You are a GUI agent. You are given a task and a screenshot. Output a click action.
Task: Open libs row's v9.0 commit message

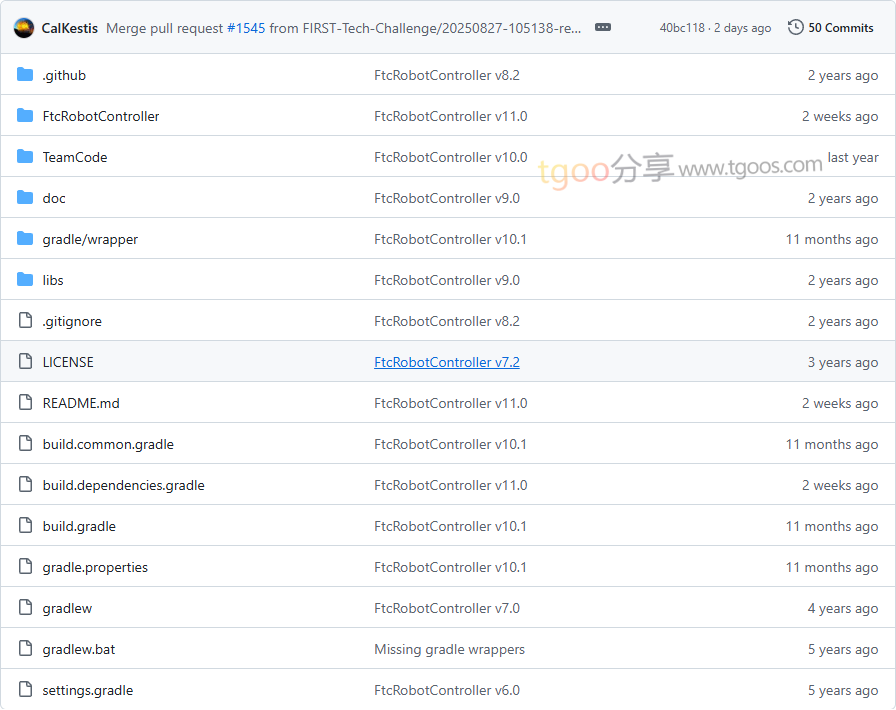pos(447,280)
